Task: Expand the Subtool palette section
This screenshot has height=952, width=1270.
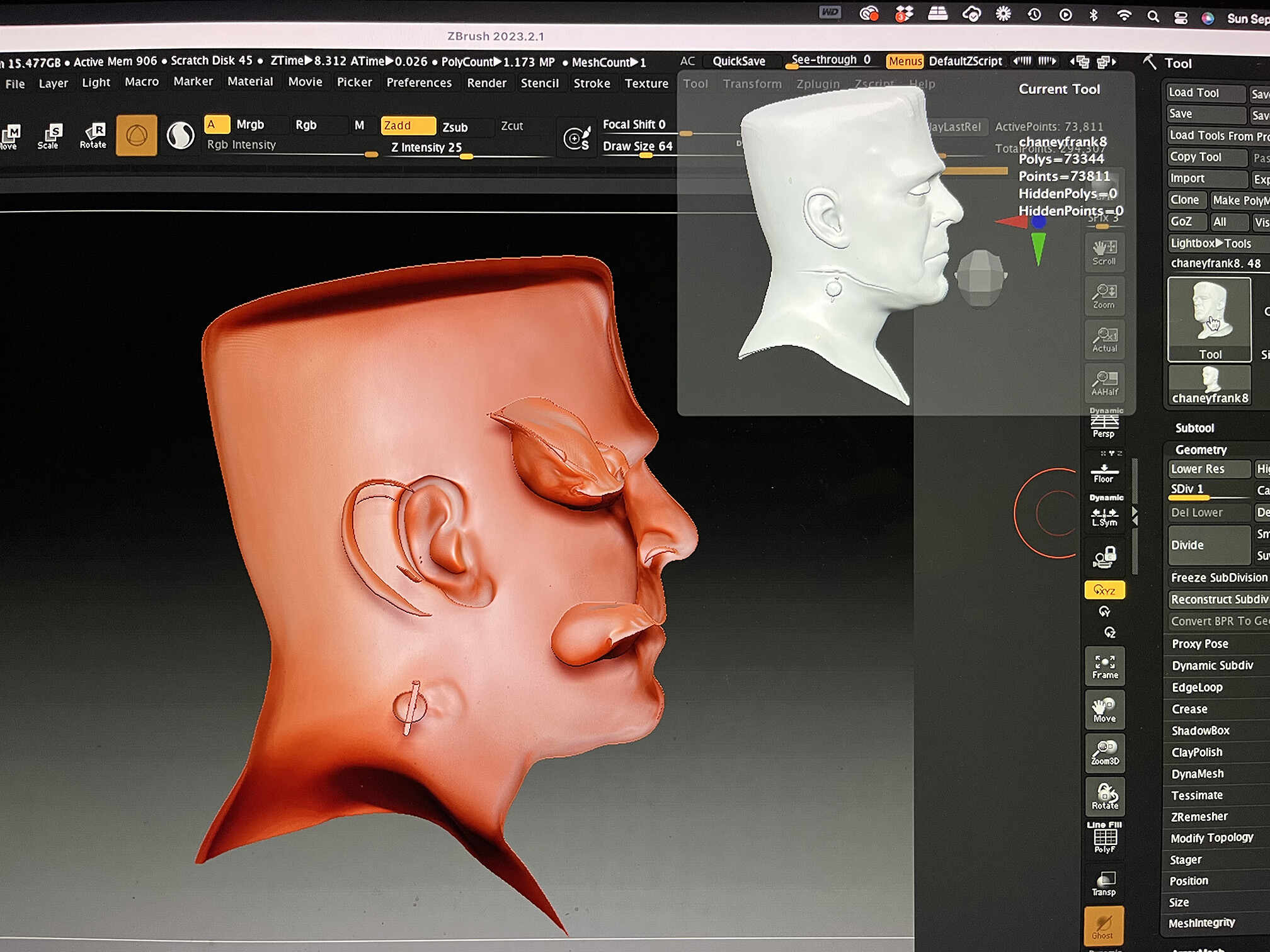Action: (1194, 428)
